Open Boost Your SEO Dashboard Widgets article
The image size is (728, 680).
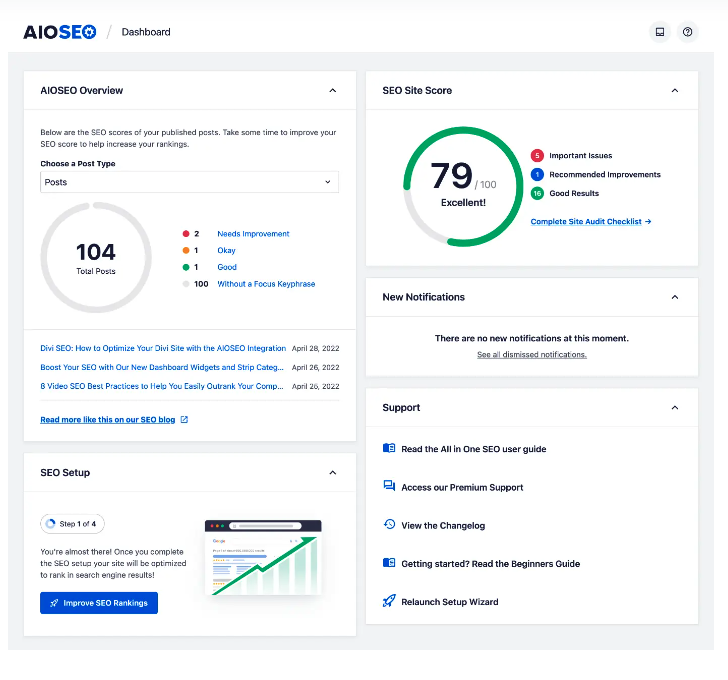[162, 367]
